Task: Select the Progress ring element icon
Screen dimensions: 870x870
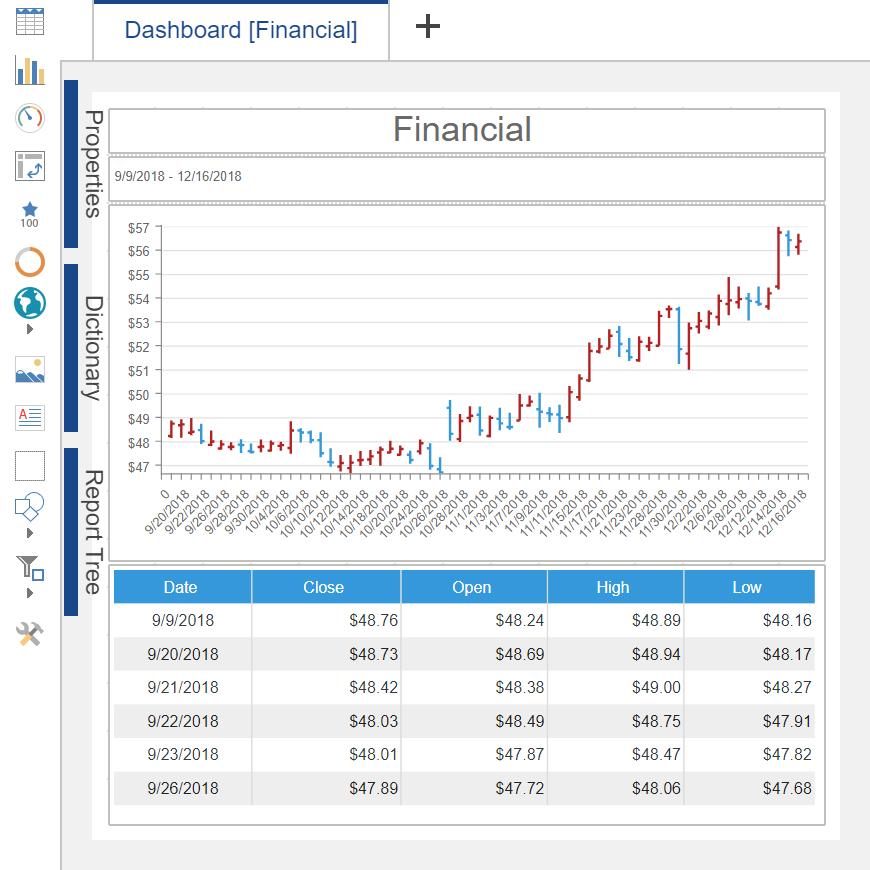Action: pos(30,261)
